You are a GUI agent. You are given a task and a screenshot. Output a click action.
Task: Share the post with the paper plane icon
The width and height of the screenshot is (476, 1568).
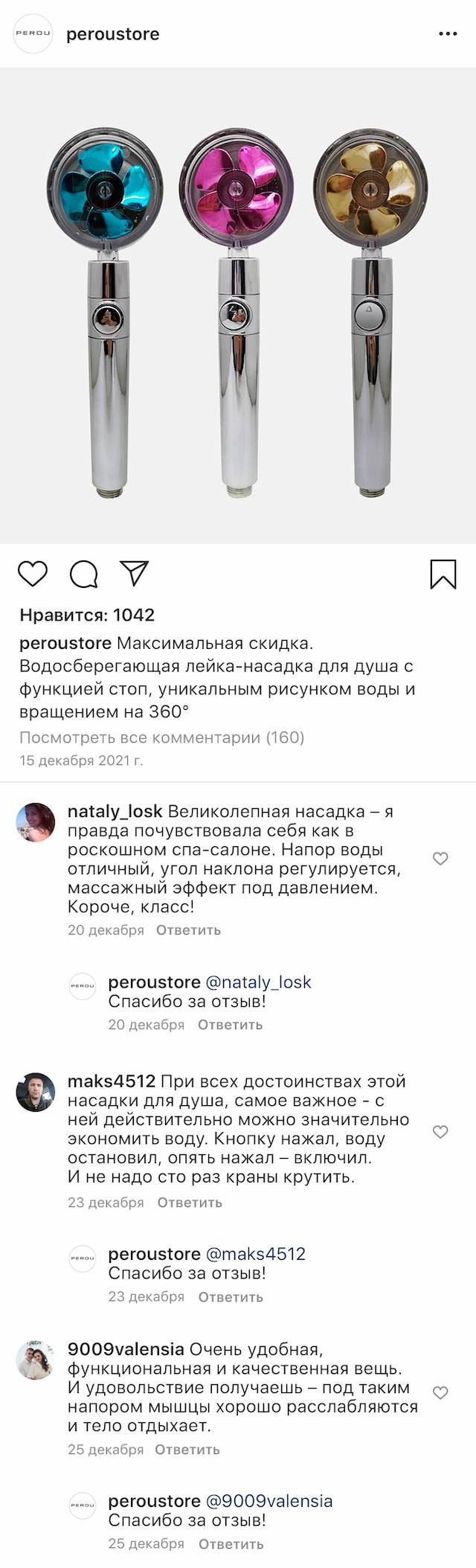[x=135, y=573]
